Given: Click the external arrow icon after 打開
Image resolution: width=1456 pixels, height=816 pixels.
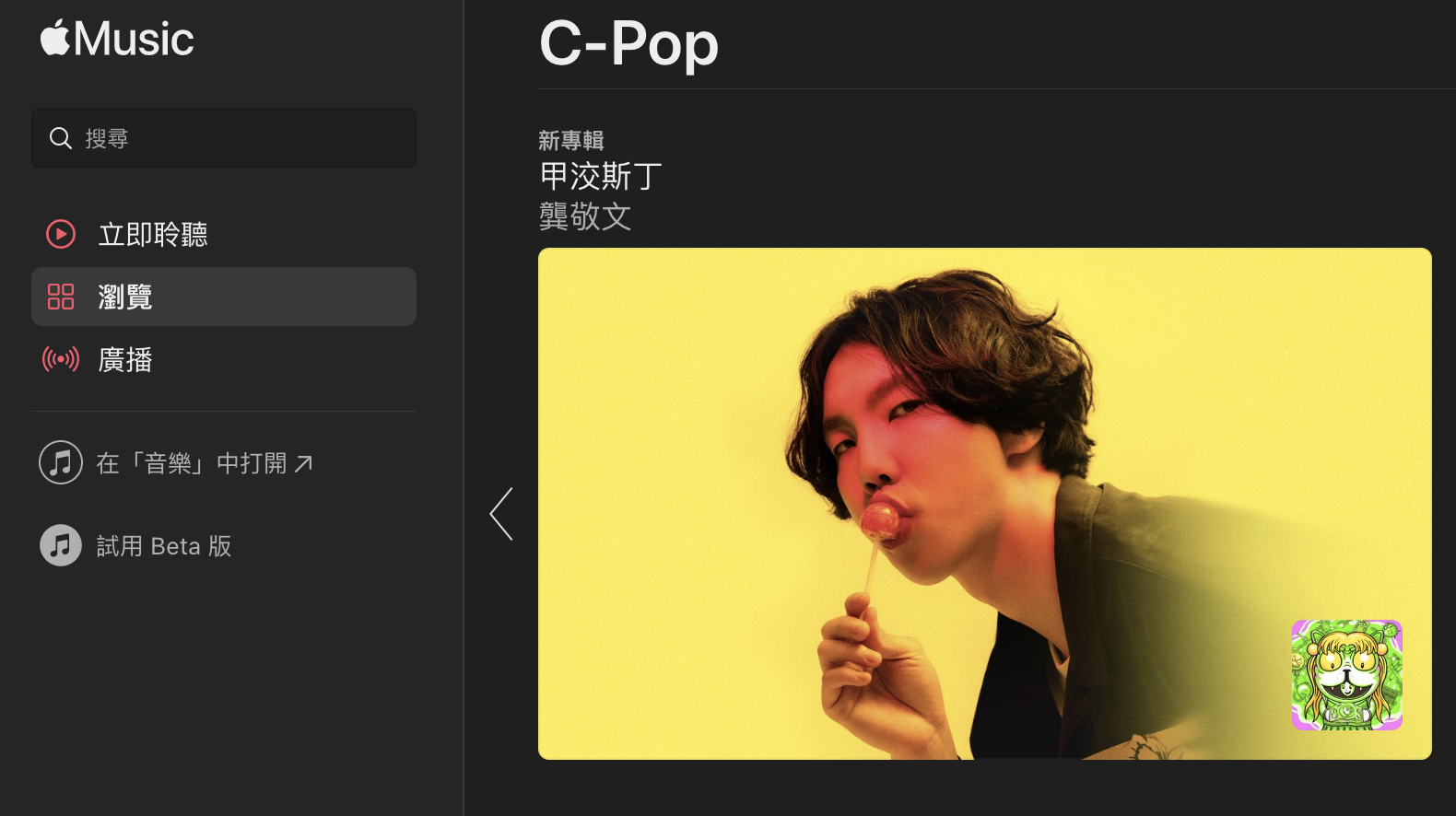Looking at the screenshot, I should 303,463.
